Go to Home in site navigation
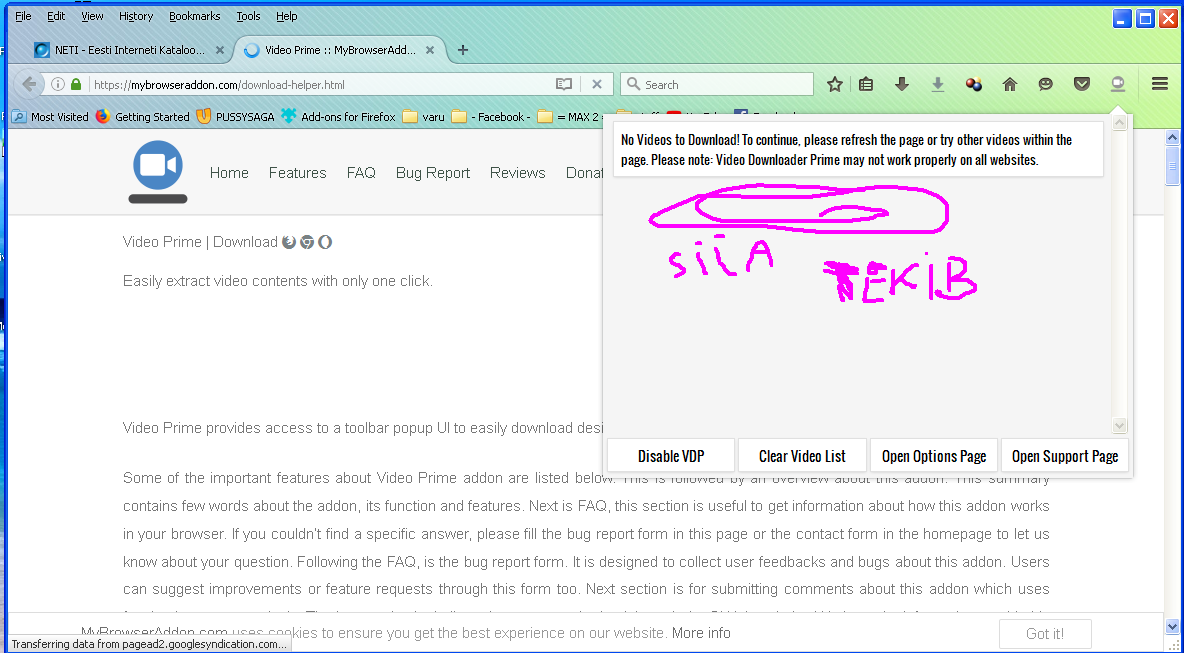The width and height of the screenshot is (1184, 653). (x=229, y=173)
